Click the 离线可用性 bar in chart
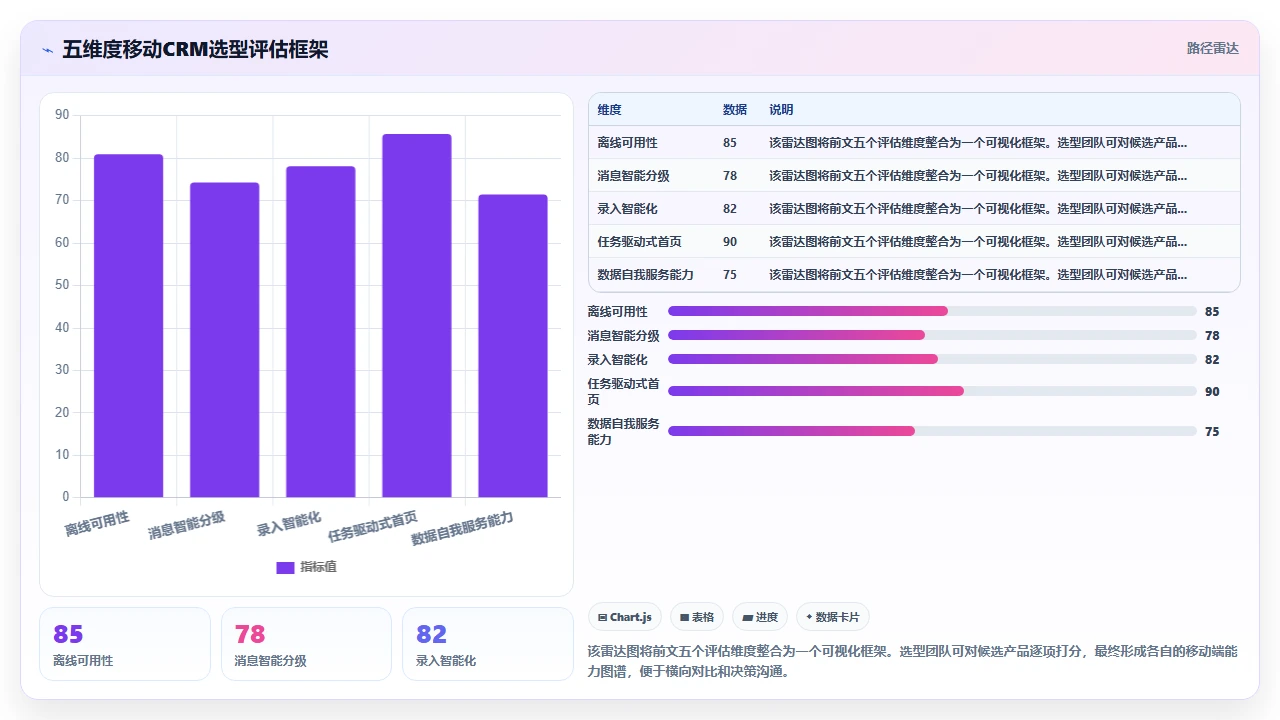Viewport: 1280px width, 720px height. (128, 325)
